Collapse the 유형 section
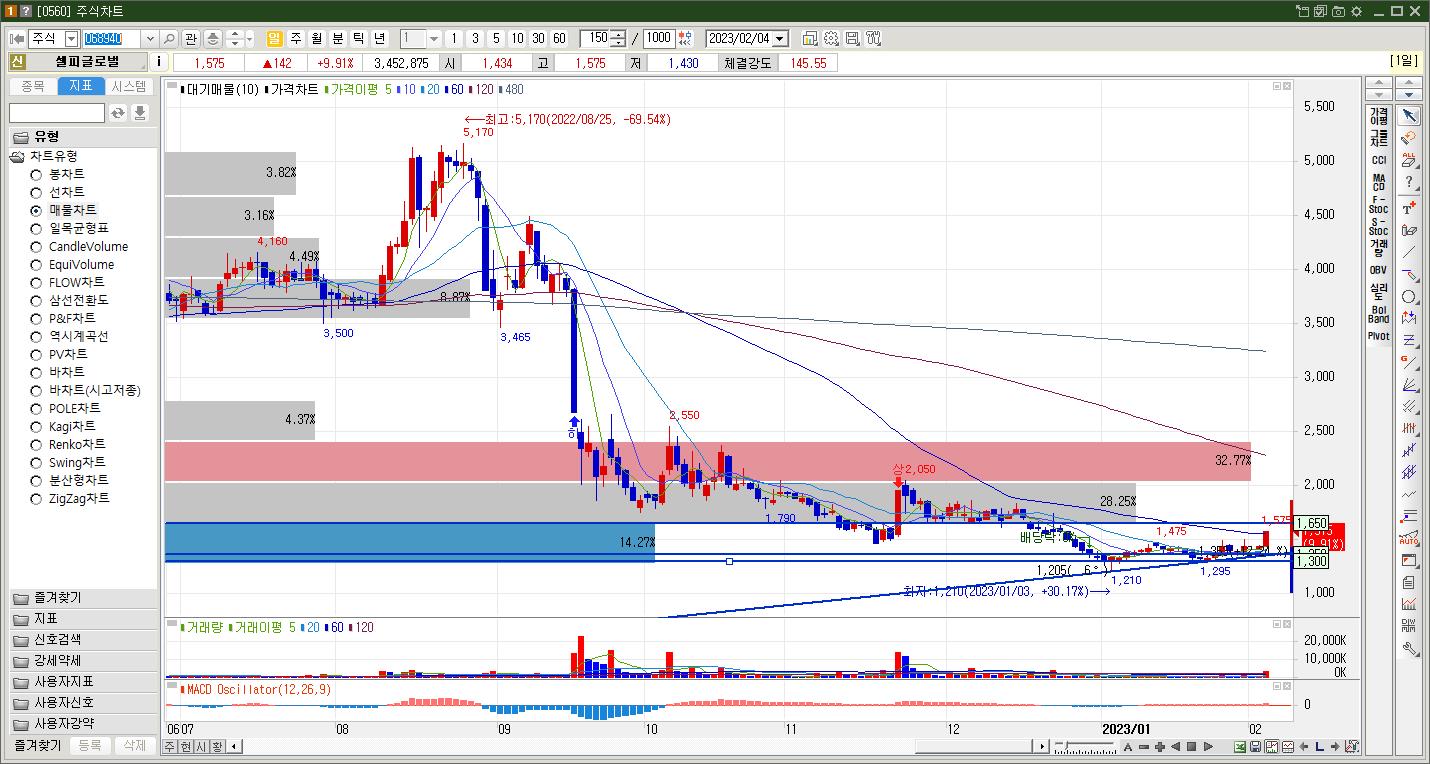1430x764 pixels. pos(84,136)
